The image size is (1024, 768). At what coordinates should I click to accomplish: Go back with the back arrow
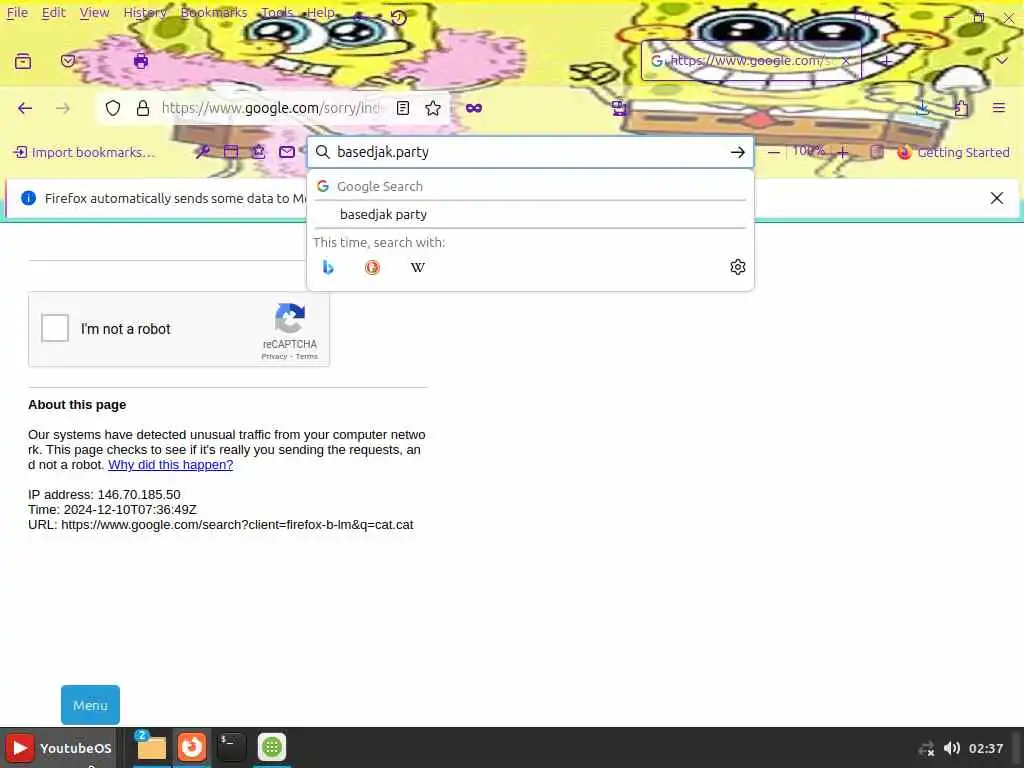tap(25, 108)
